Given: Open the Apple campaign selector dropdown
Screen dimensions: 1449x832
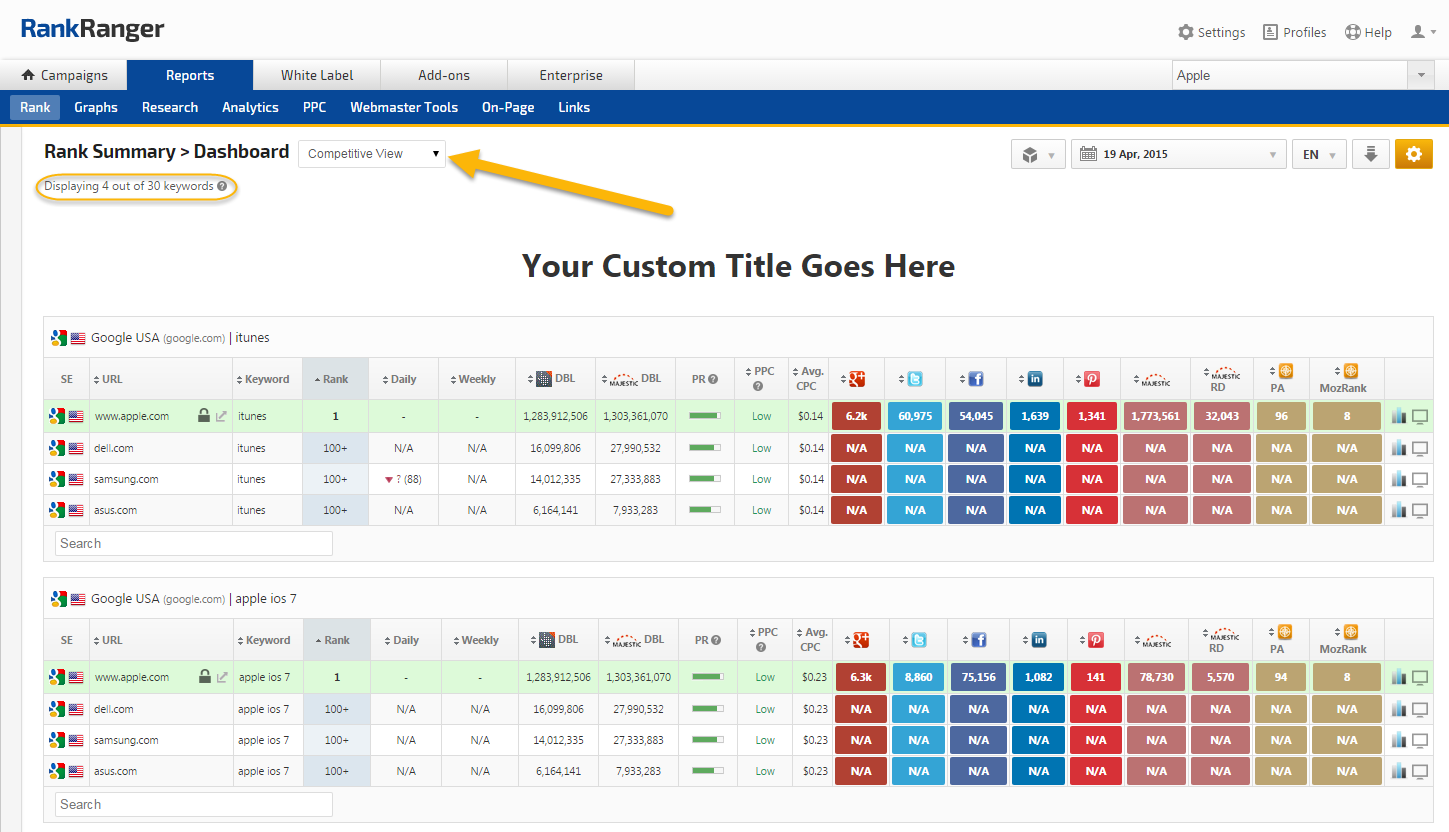Looking at the screenshot, I should (1303, 75).
